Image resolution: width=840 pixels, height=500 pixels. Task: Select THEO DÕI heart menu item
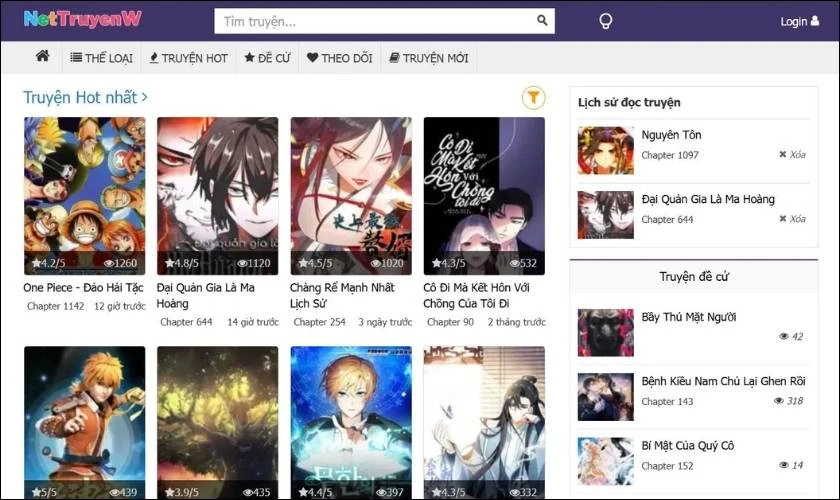(340, 58)
